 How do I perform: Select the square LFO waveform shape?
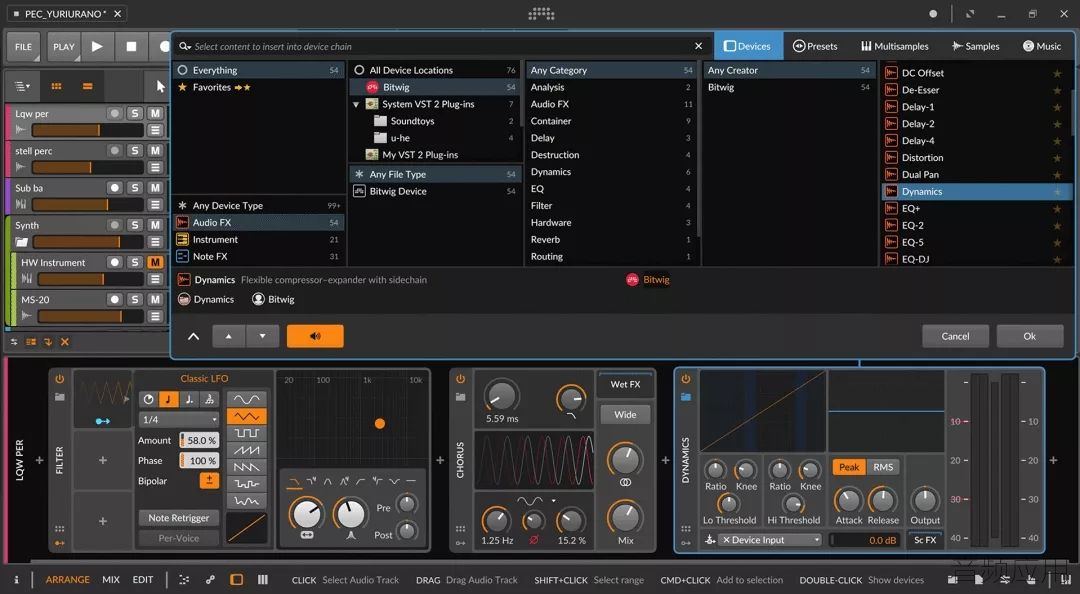[x=246, y=433]
